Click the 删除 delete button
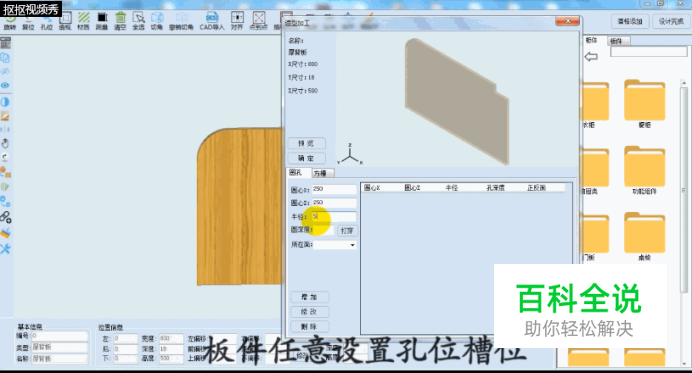692x373 pixels. coord(309,327)
